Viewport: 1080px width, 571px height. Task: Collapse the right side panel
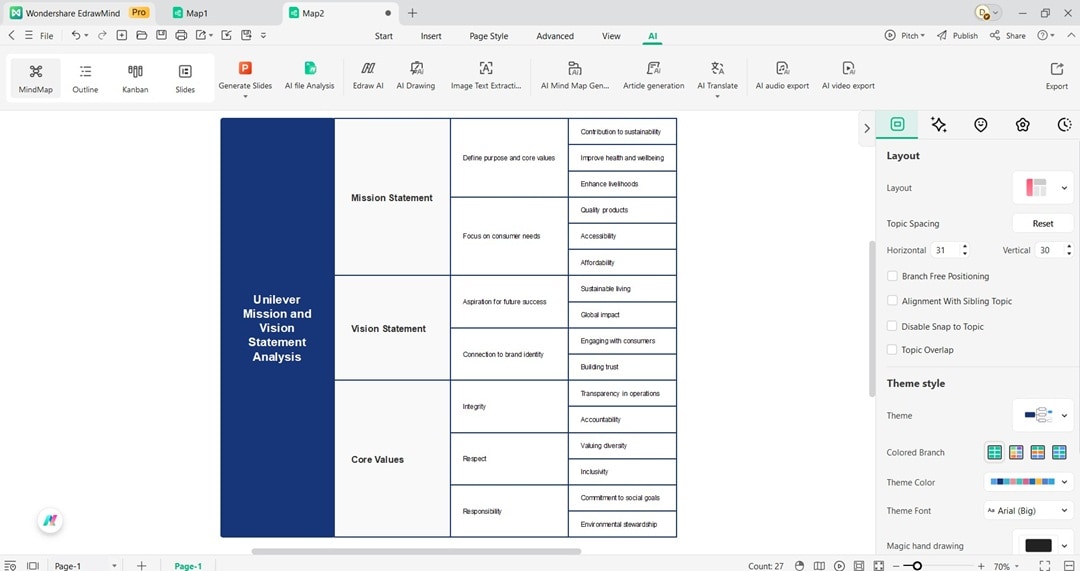click(866, 128)
